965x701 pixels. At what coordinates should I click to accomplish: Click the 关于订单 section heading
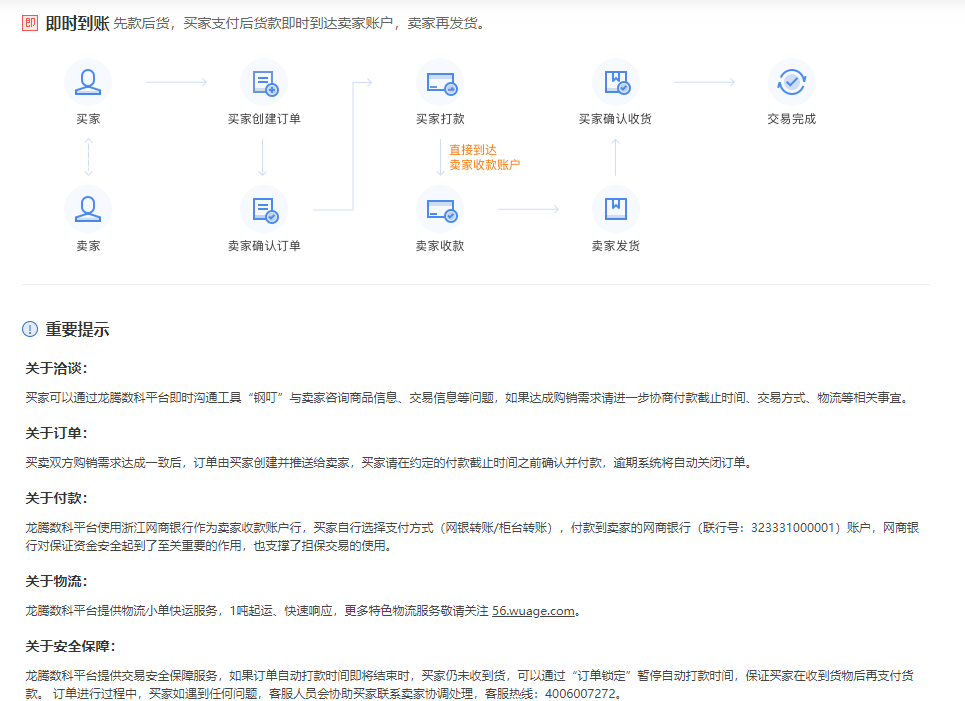coord(56,433)
